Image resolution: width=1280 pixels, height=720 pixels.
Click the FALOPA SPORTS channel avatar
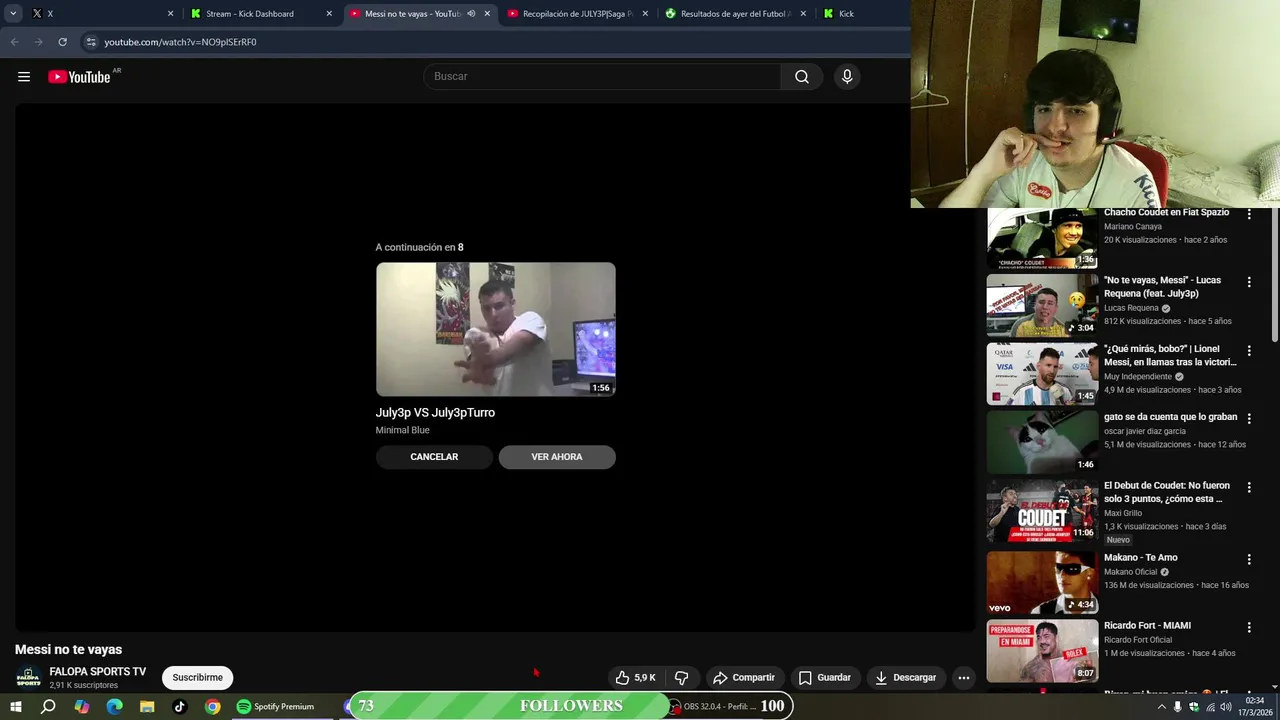[28, 678]
